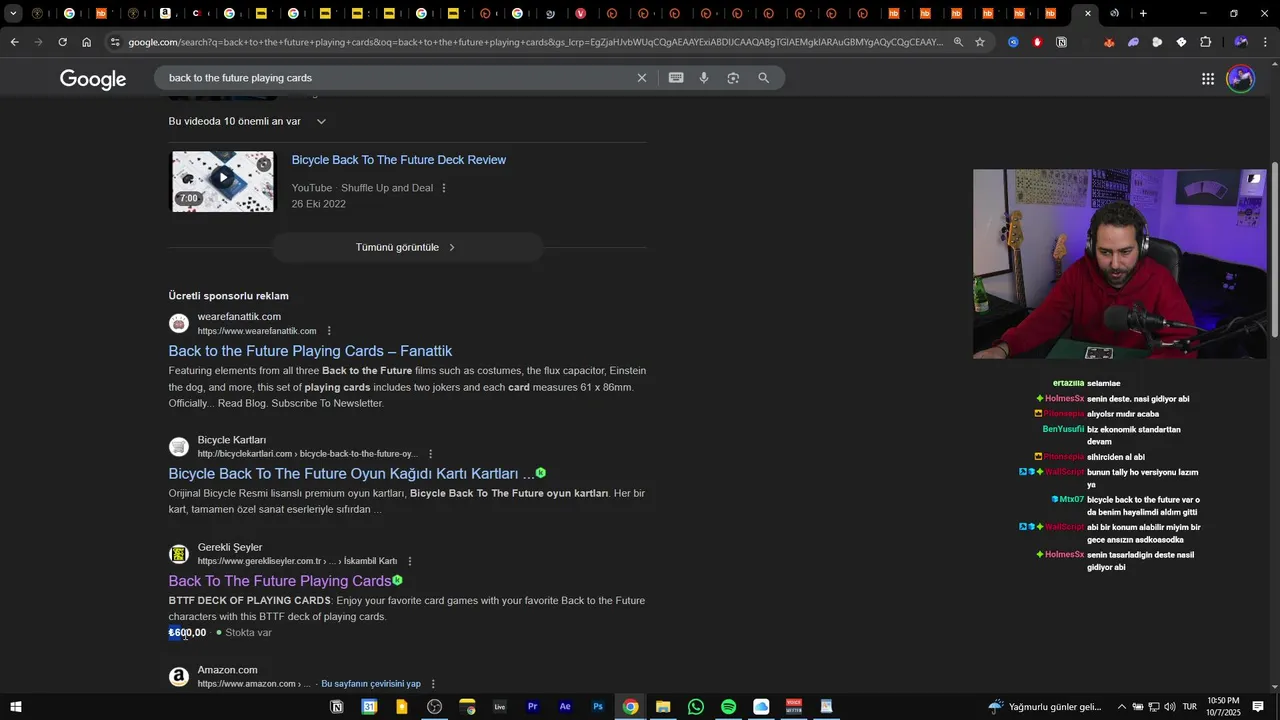Open more options for wearefanattik.com result

point(329,331)
